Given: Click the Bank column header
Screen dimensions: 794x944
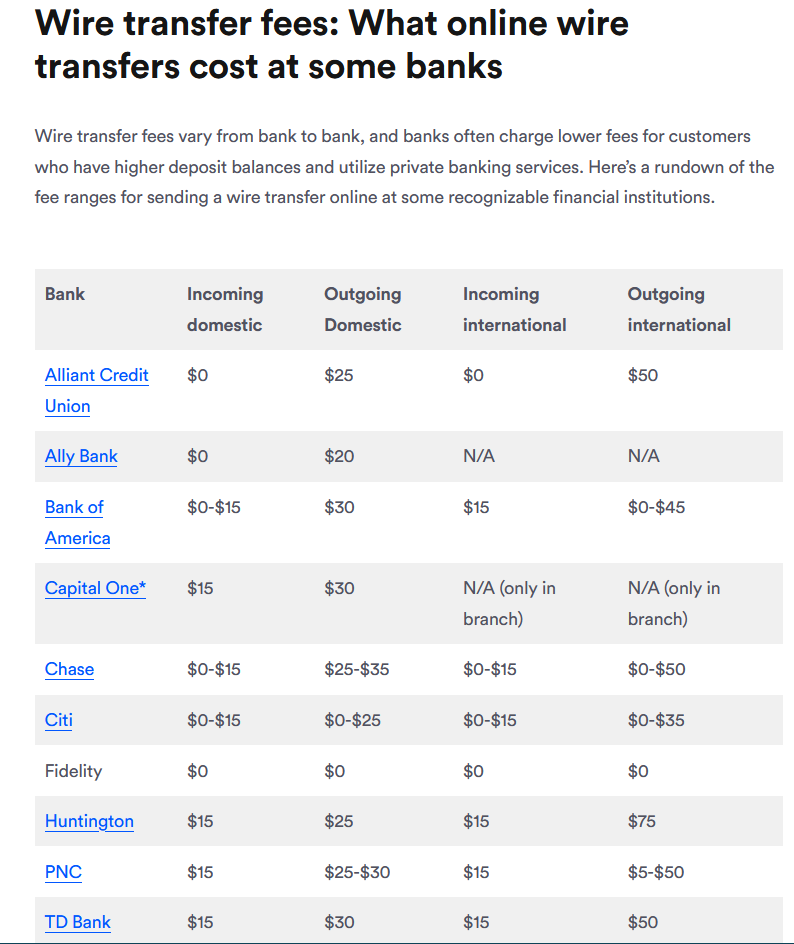Looking at the screenshot, I should (x=65, y=294).
